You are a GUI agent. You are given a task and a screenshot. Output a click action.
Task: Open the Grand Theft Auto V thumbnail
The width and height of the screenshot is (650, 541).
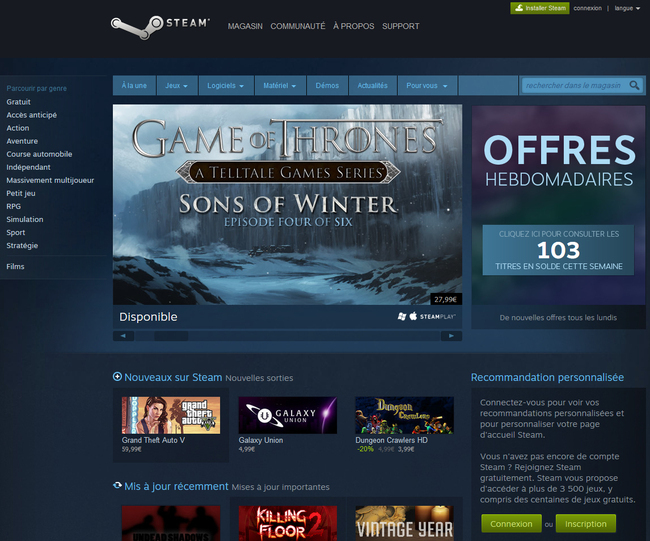coord(171,415)
